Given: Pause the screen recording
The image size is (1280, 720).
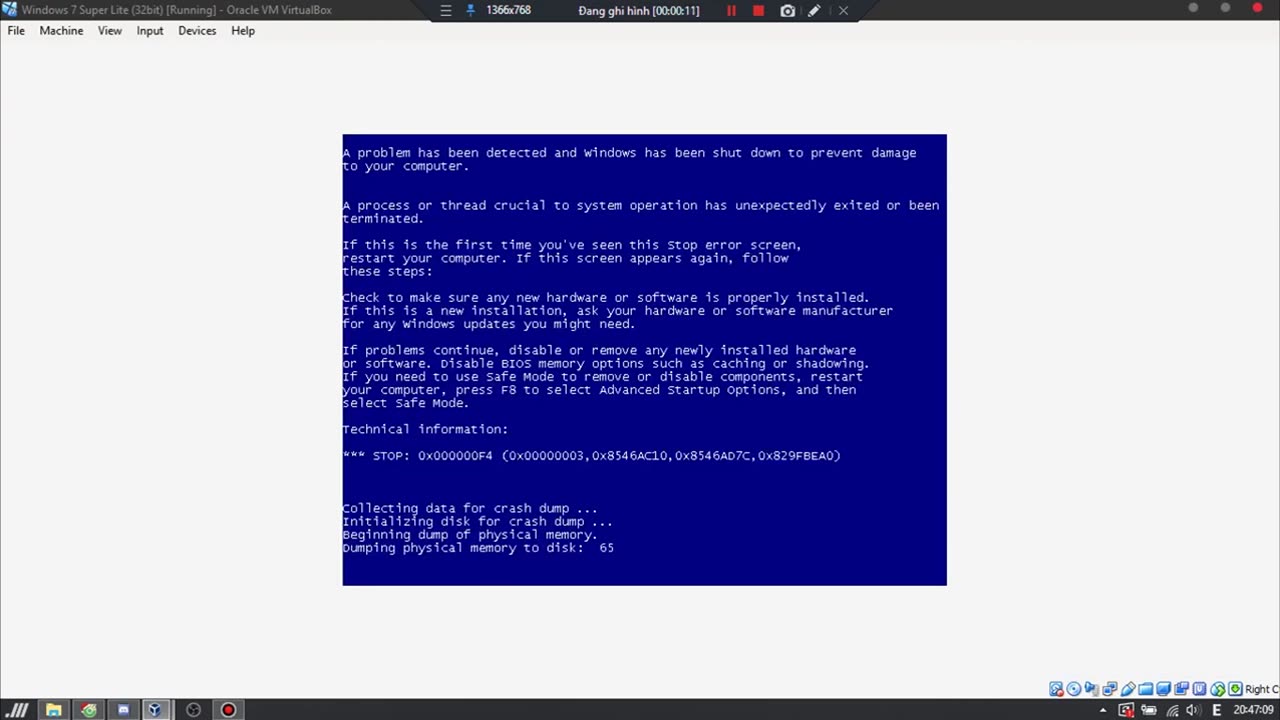Looking at the screenshot, I should (731, 10).
